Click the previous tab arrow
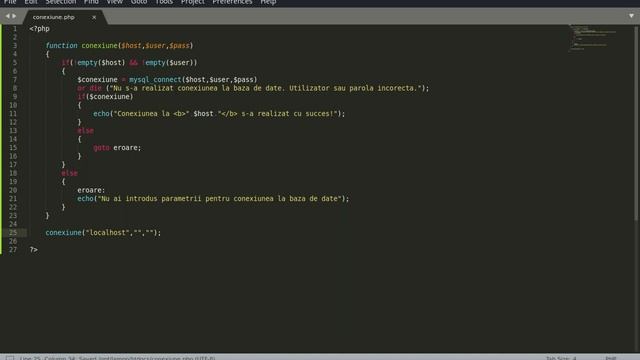Screen dimensions: 640x360 coord(7,16)
